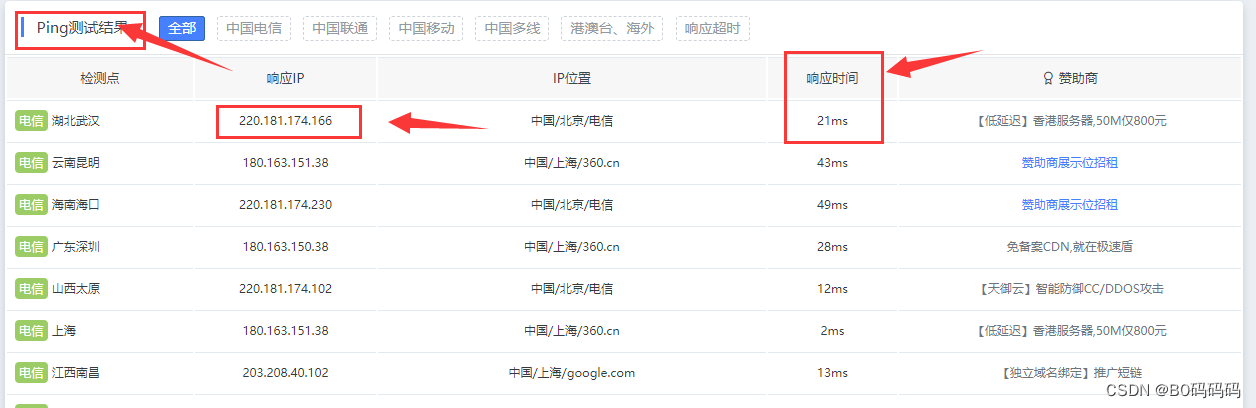Filter results by 中国电信

254,28
